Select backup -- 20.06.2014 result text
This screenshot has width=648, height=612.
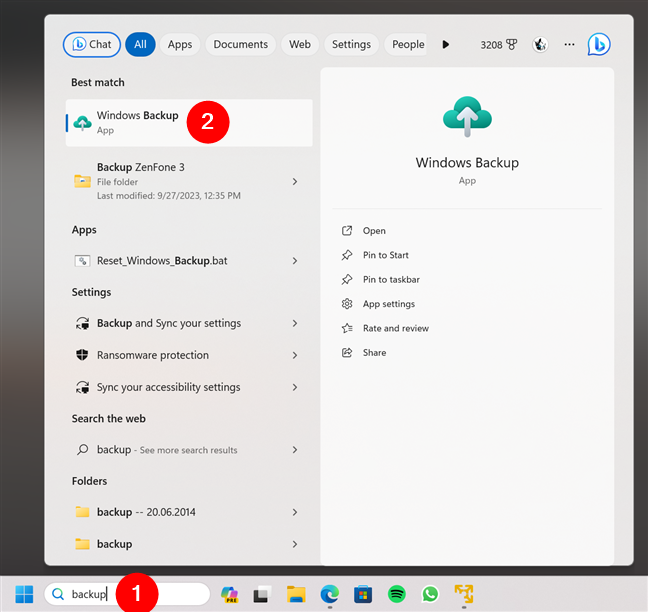[x=146, y=512]
